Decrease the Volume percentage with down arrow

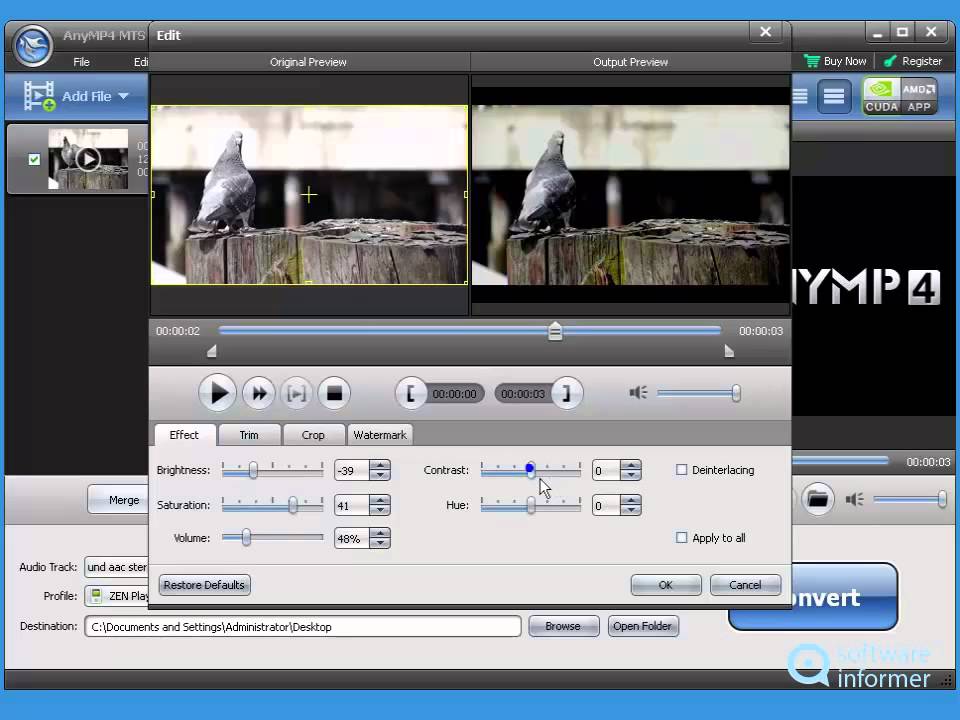click(380, 544)
